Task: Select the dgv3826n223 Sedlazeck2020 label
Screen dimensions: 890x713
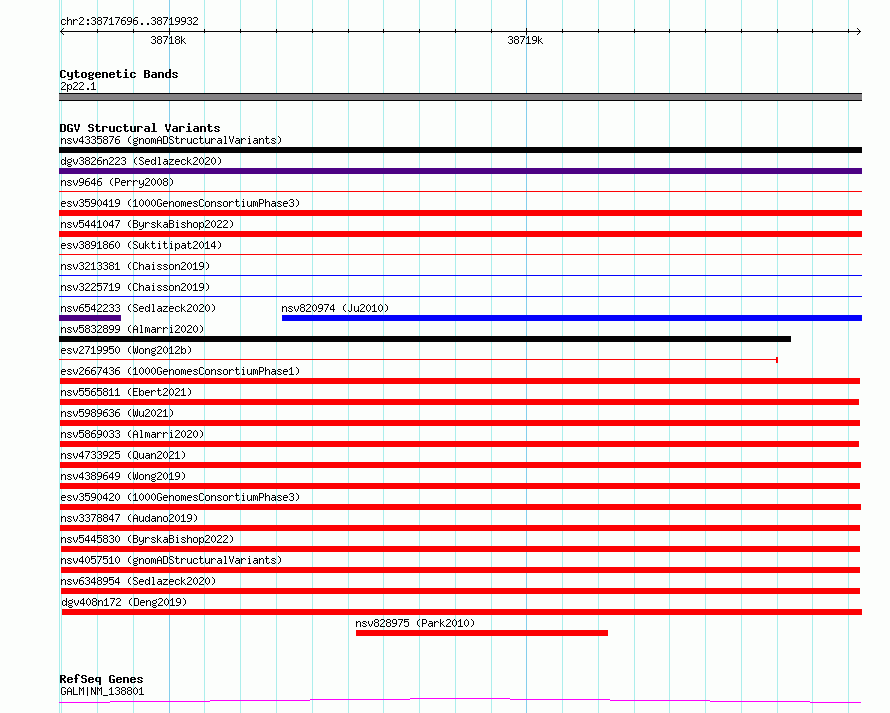Action: click(x=141, y=161)
